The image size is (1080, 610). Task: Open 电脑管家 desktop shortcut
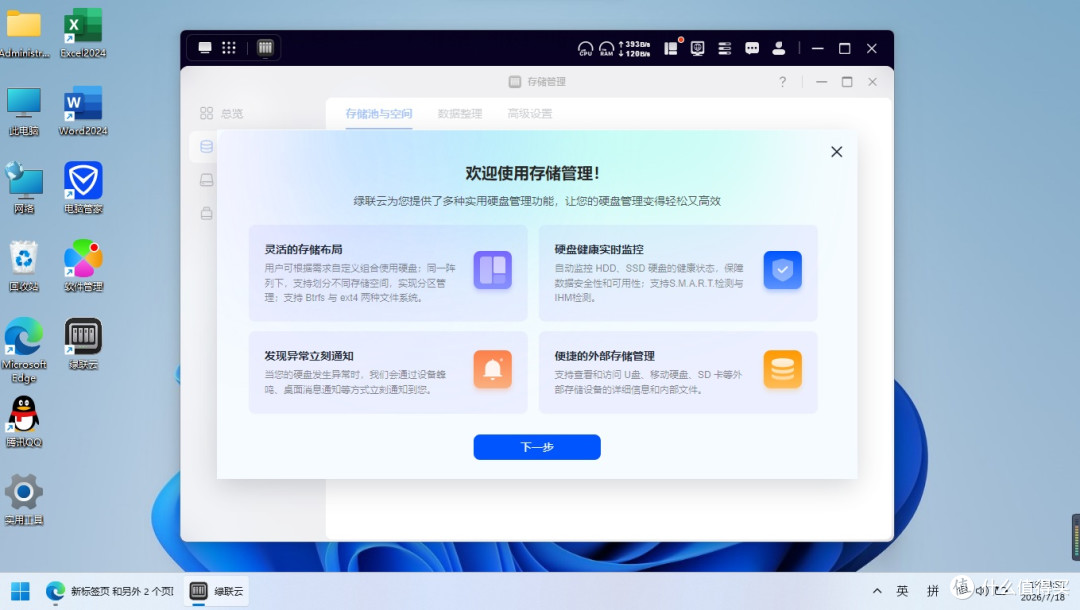pos(83,188)
